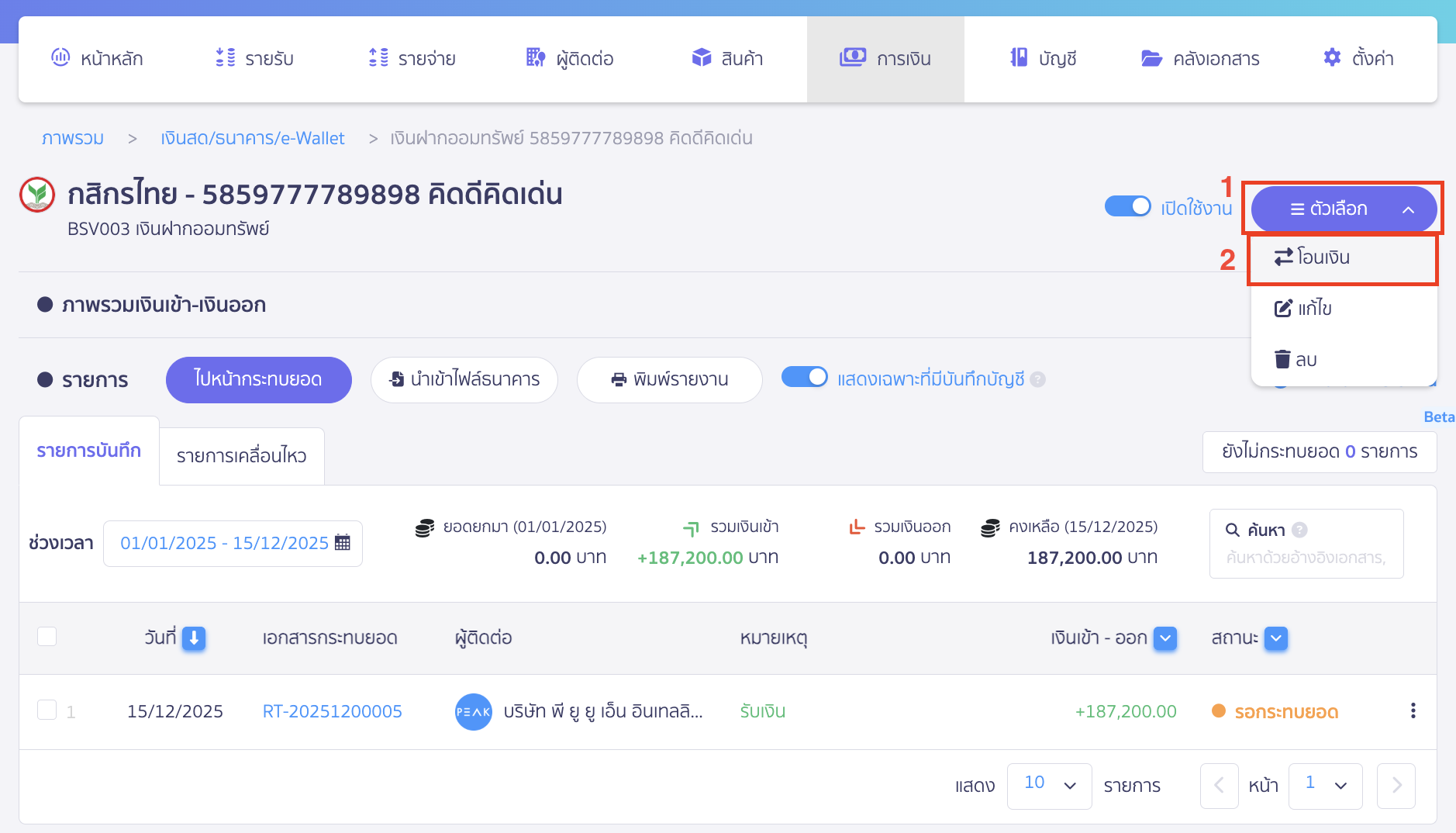Click the bank import icon on นำเข้าไฟล์ธนาคาร
The height and width of the screenshot is (833, 1456).
pyautogui.click(x=398, y=379)
